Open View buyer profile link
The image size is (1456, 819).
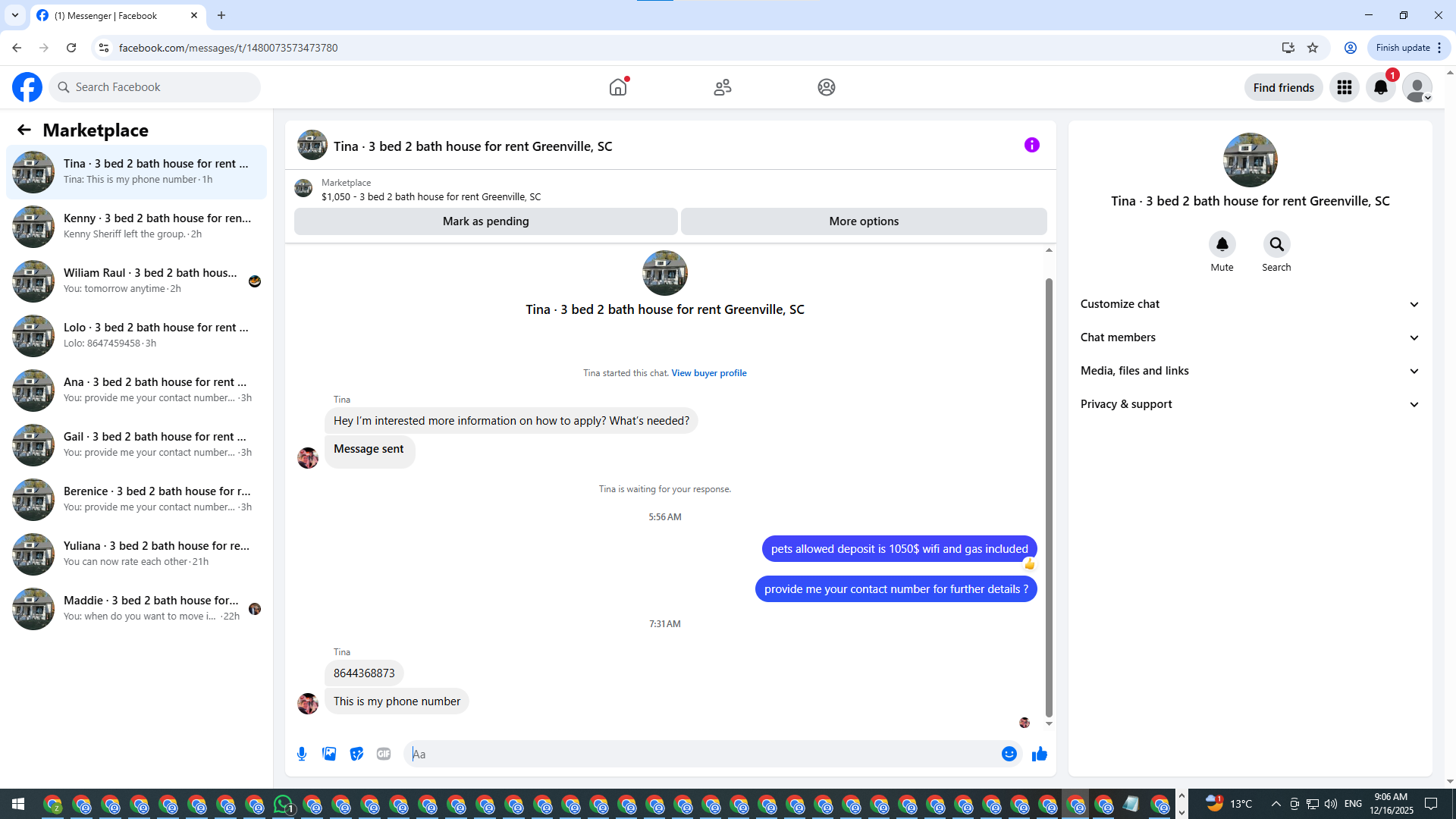pyautogui.click(x=709, y=373)
